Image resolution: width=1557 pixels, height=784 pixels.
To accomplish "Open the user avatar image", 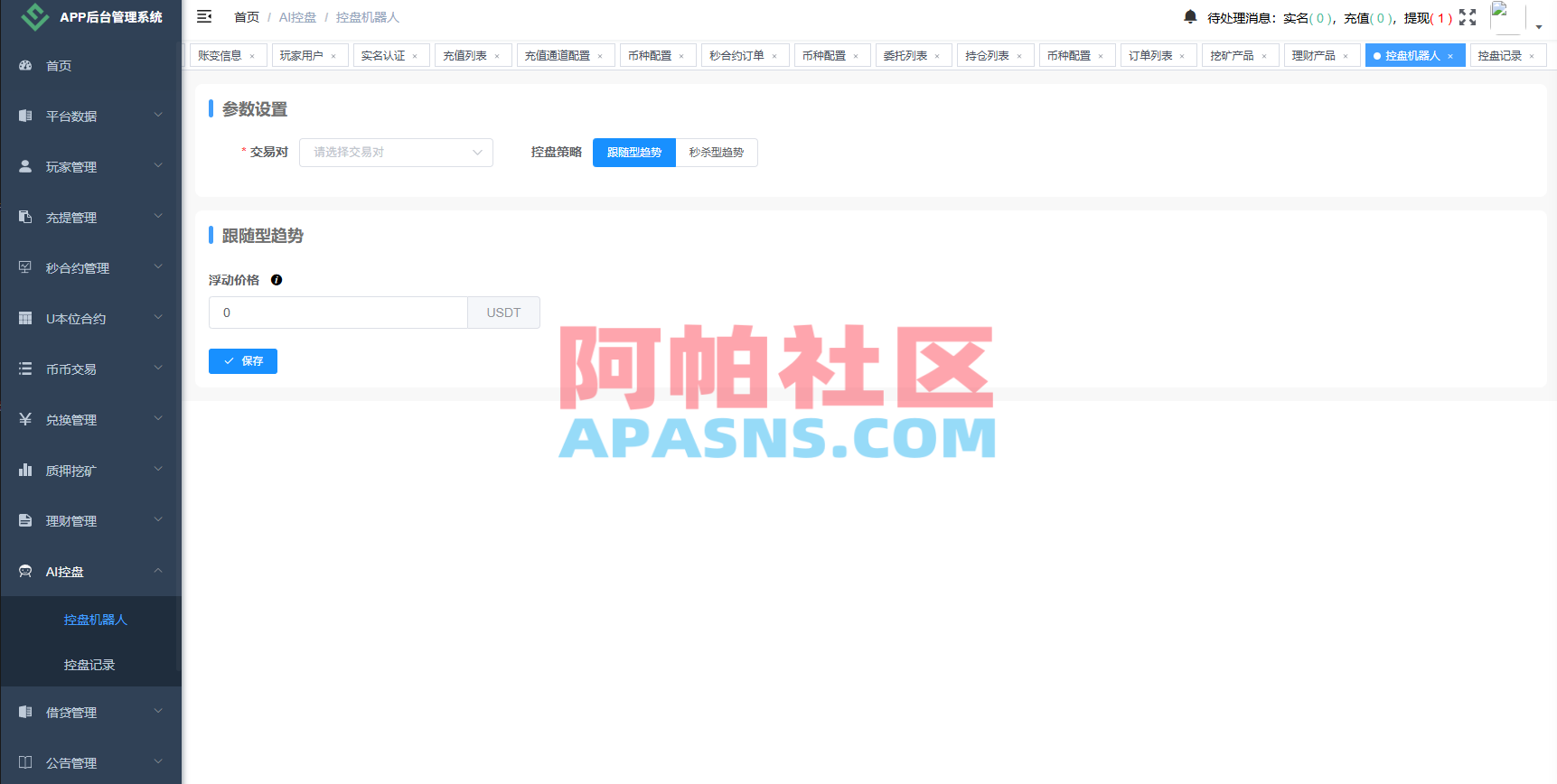I will point(1505,17).
